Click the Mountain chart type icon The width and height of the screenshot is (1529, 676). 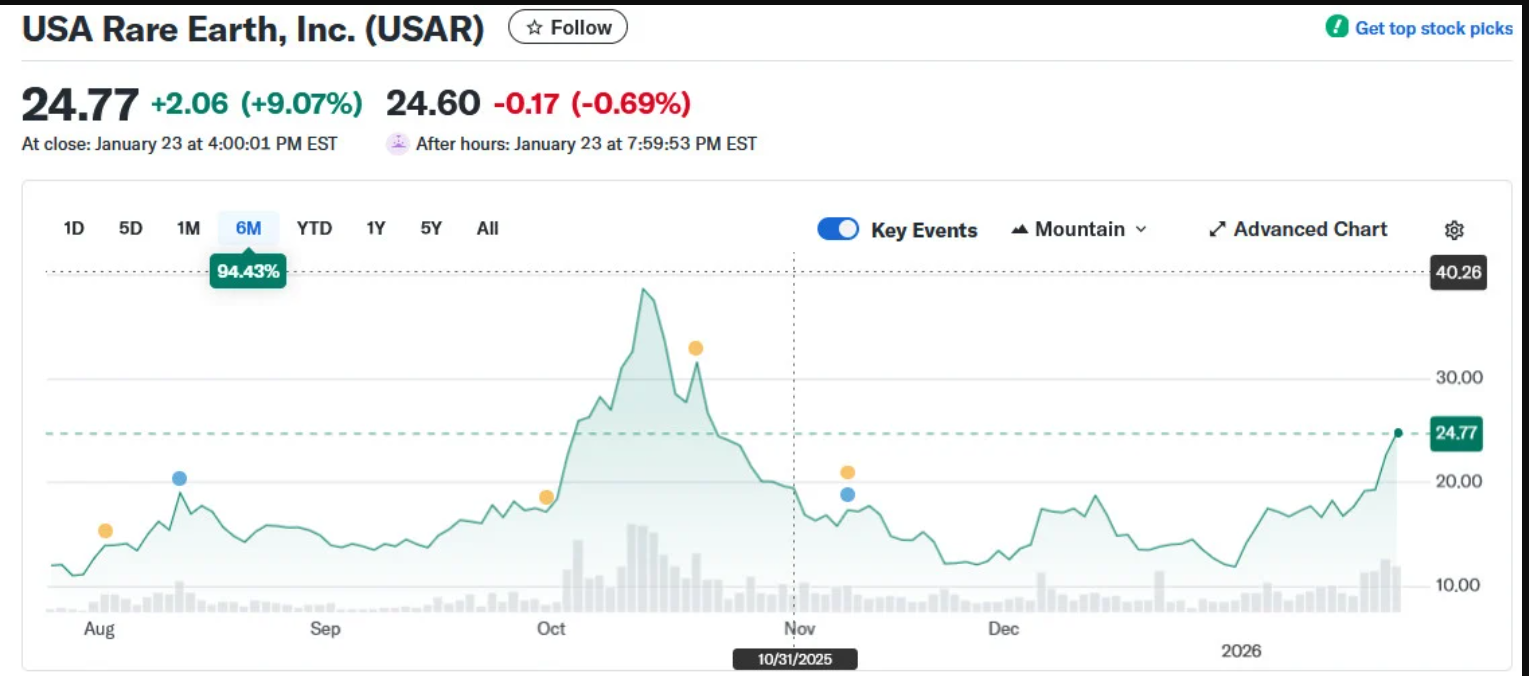(1020, 230)
